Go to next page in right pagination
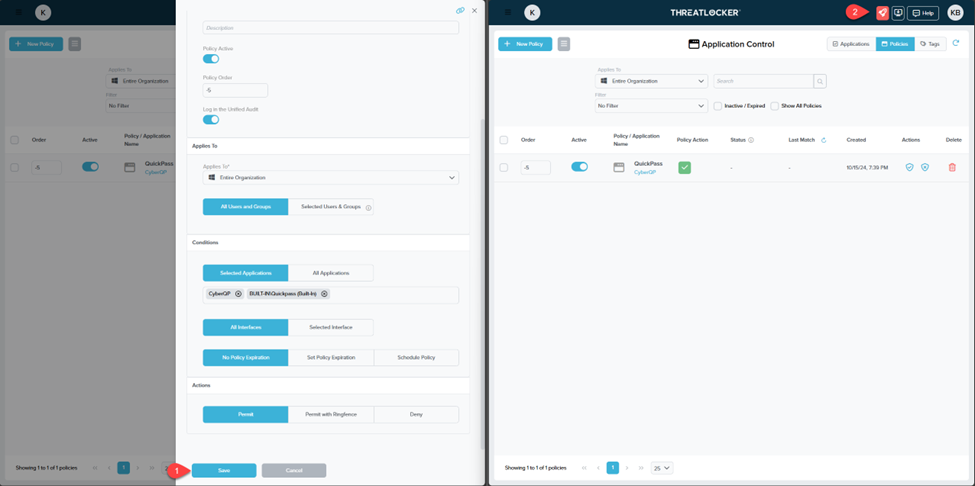 pyautogui.click(x=627, y=467)
